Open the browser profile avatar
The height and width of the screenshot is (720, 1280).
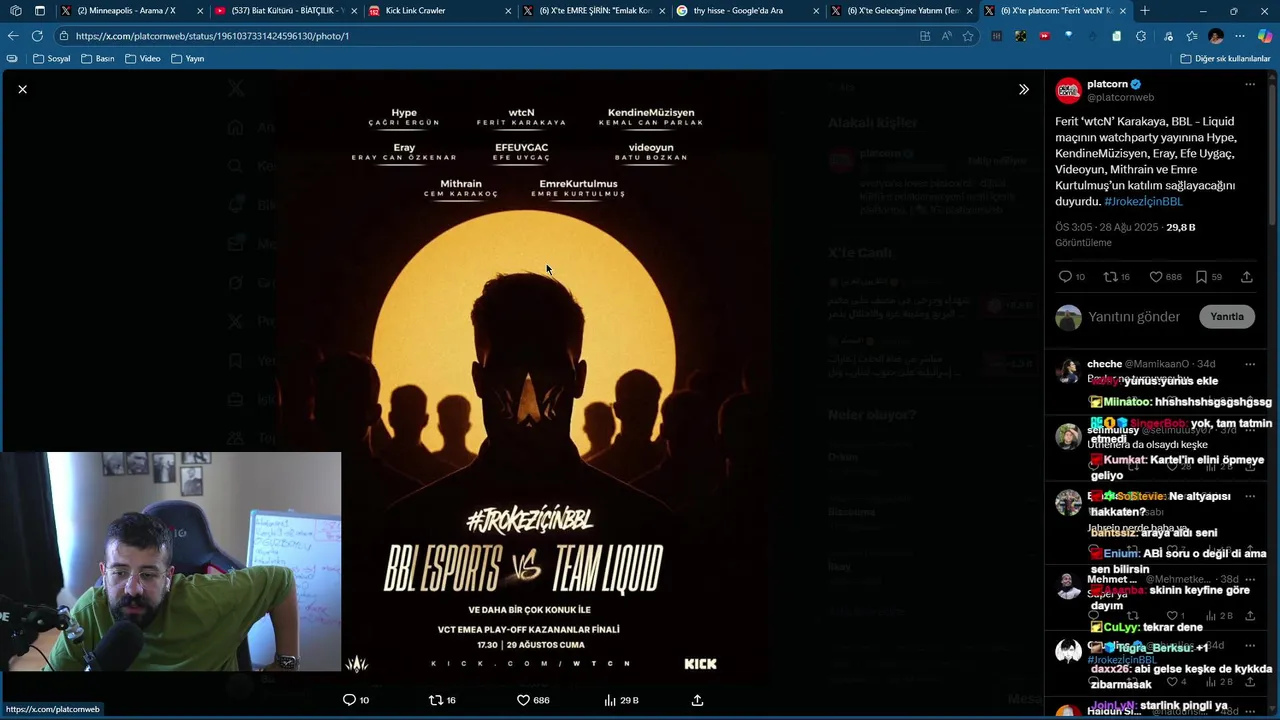coord(1216,36)
